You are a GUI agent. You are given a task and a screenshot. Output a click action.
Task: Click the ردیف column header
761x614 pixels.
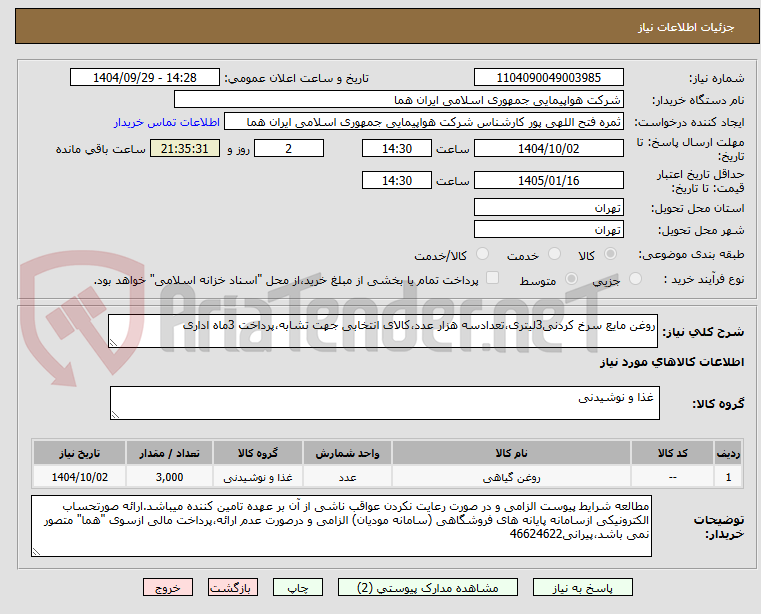(728, 453)
